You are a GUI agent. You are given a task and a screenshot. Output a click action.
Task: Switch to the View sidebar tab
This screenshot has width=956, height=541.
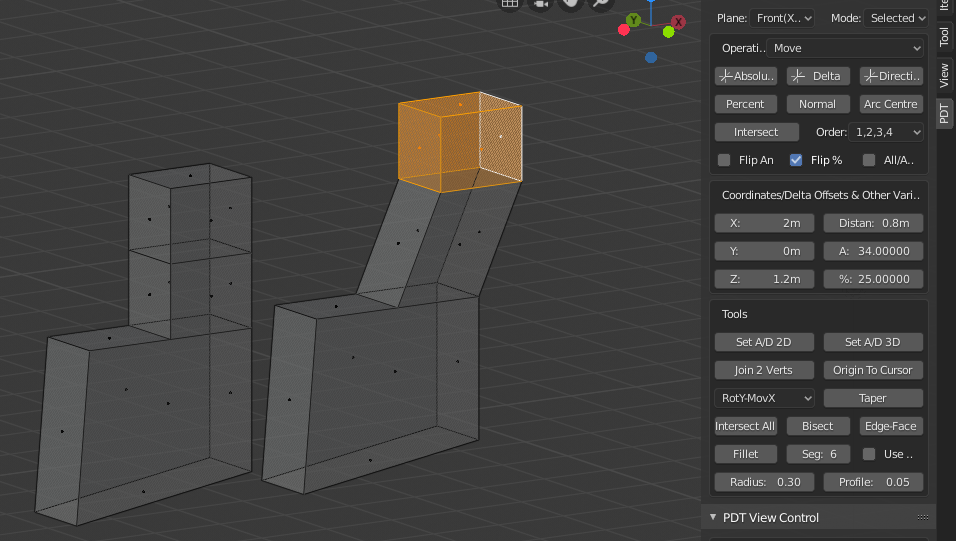point(944,75)
